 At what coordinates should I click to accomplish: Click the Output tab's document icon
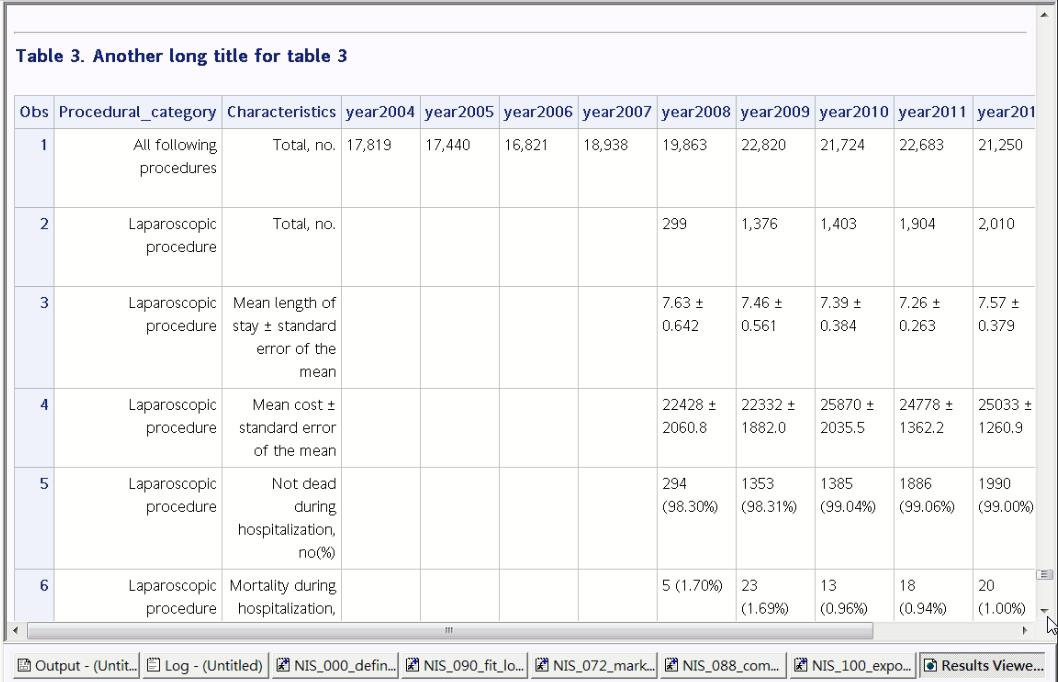(24, 665)
